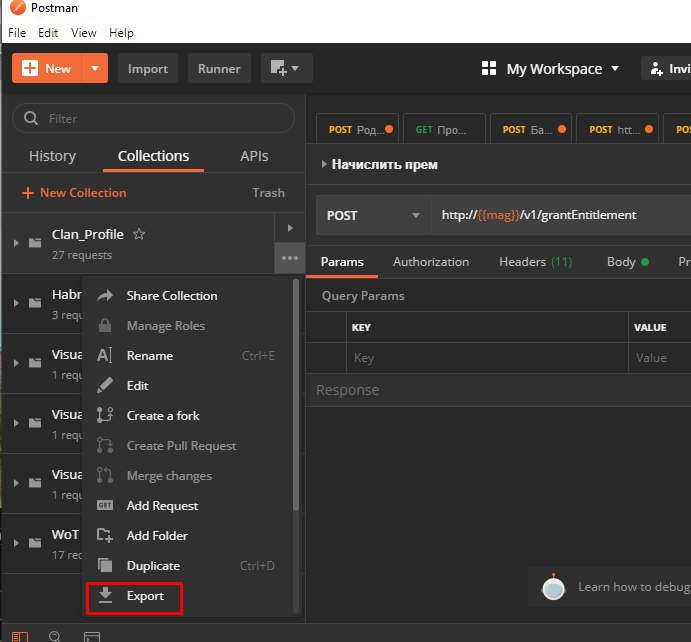Click the Import button
This screenshot has height=642, width=691.
pyautogui.click(x=148, y=68)
